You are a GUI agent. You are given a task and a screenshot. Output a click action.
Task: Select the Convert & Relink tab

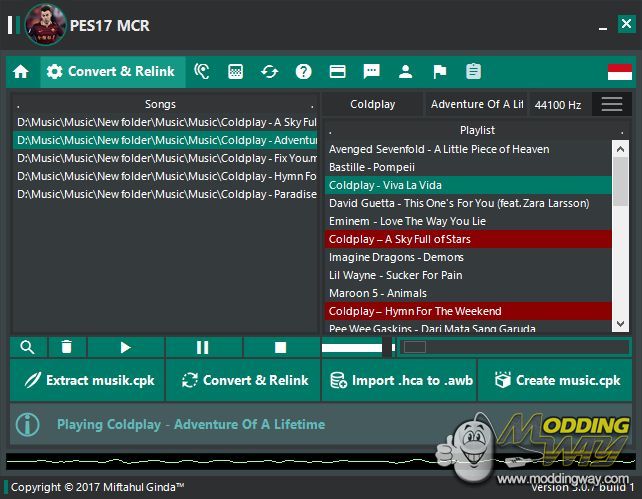point(111,72)
